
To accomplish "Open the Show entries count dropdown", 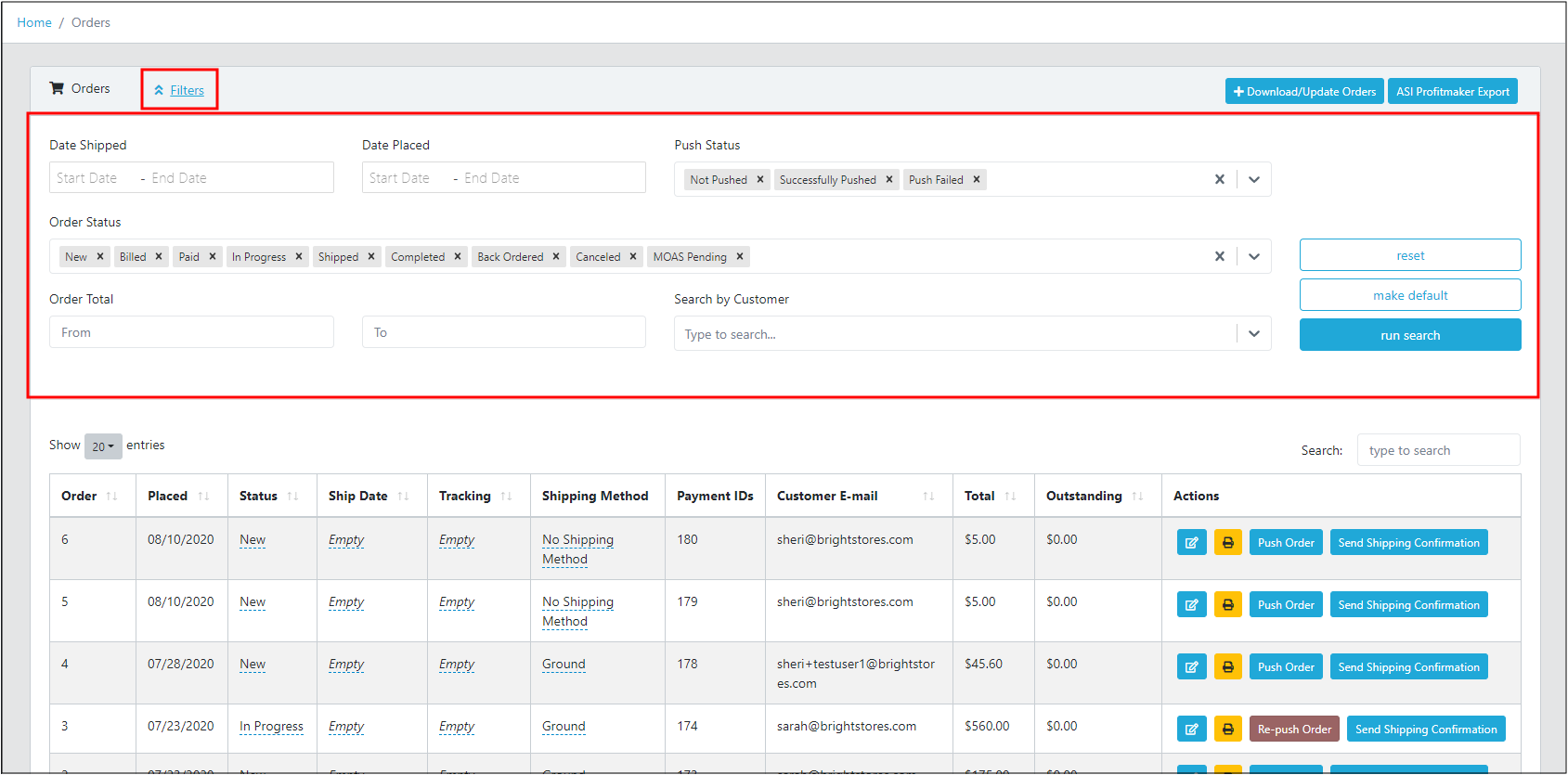I will (103, 446).
